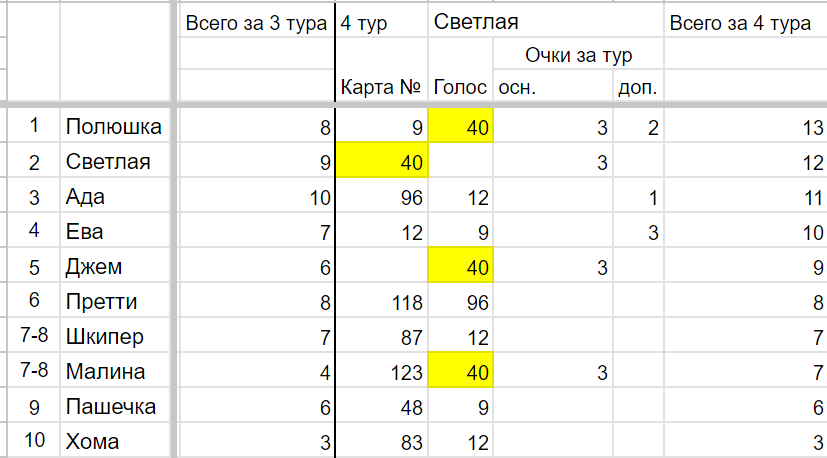The image size is (827, 458).
Task: Select the Ева name cell
Action: (x=115, y=230)
